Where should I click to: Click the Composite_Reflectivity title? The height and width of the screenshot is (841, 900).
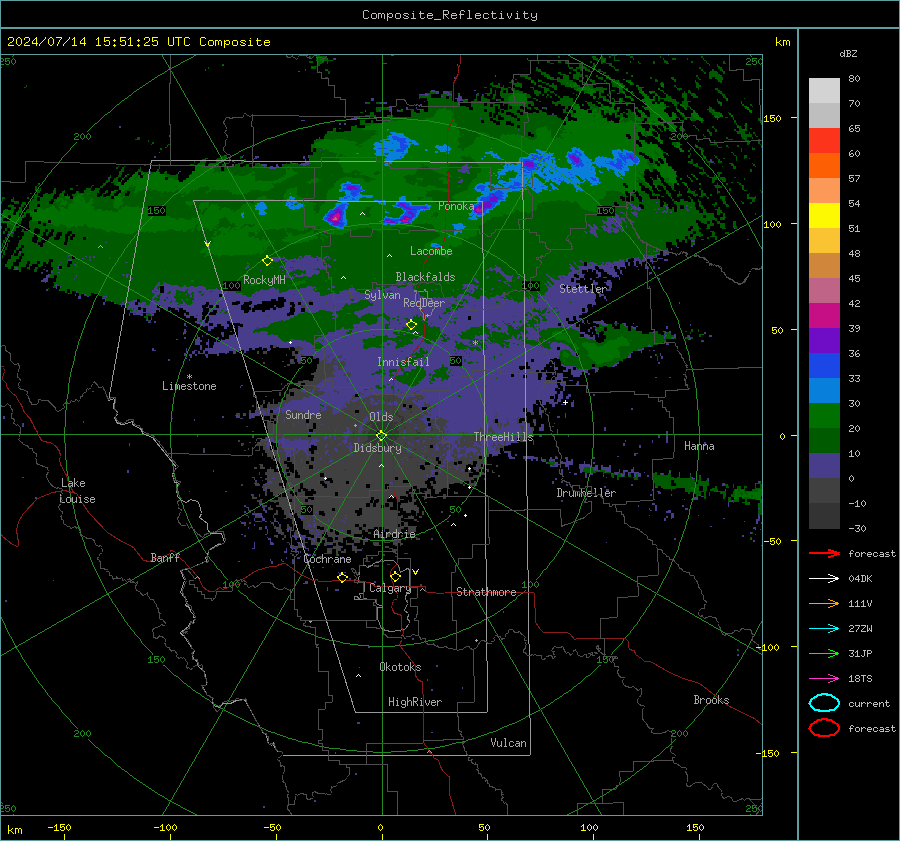[450, 15]
